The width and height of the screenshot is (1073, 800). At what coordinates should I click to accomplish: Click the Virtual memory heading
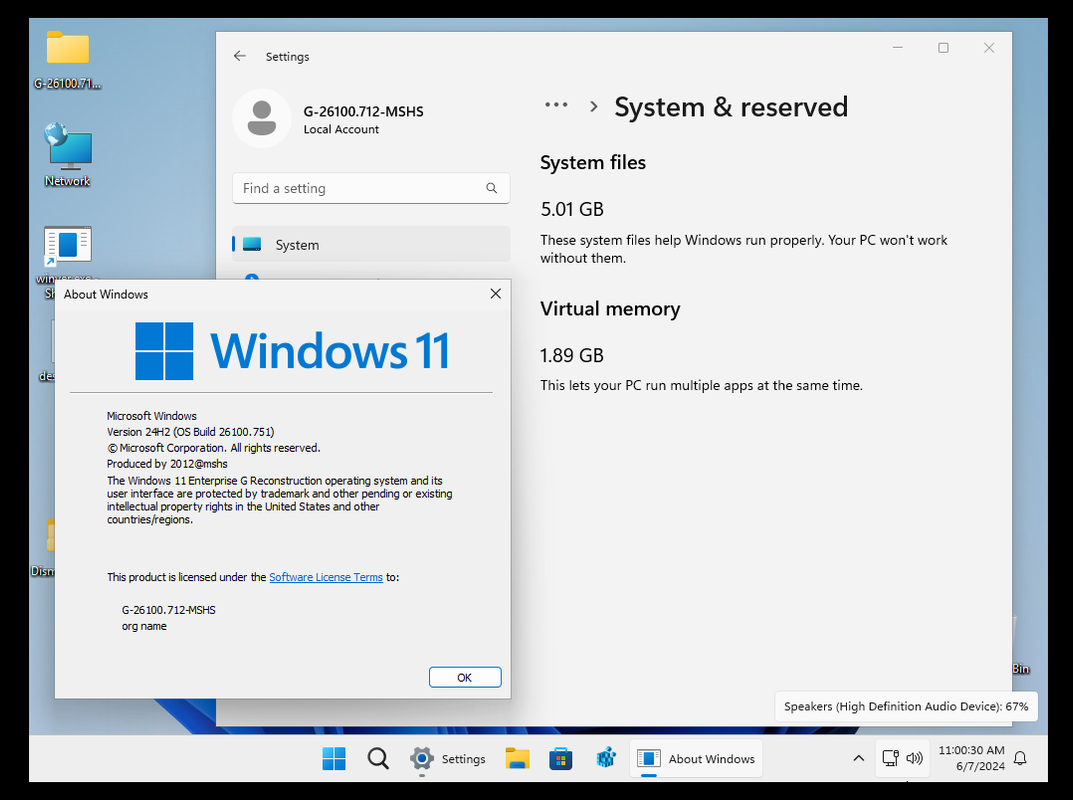coord(610,309)
